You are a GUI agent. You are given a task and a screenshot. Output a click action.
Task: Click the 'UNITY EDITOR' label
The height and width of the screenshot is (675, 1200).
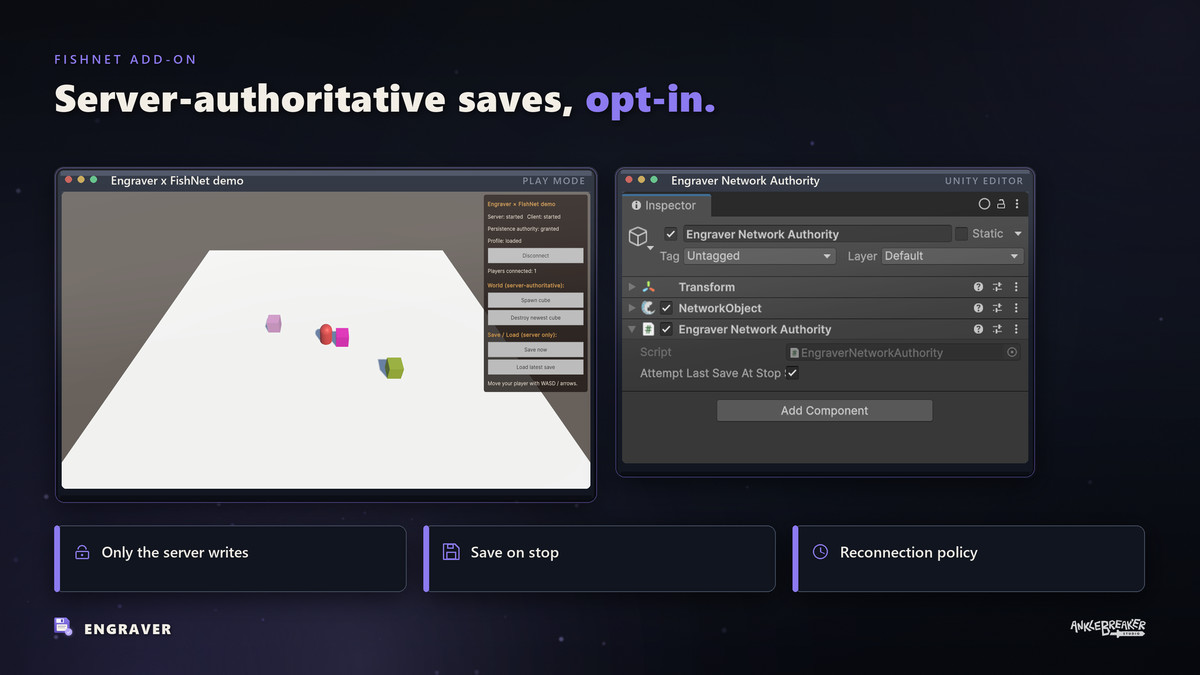tap(984, 181)
